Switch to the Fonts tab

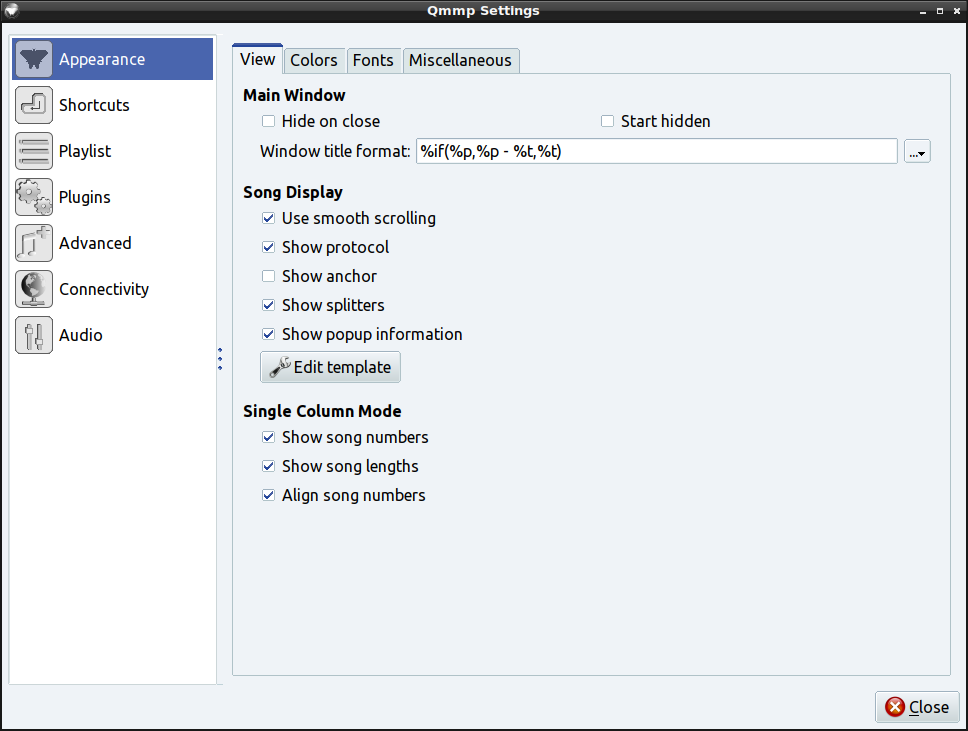coord(373,60)
